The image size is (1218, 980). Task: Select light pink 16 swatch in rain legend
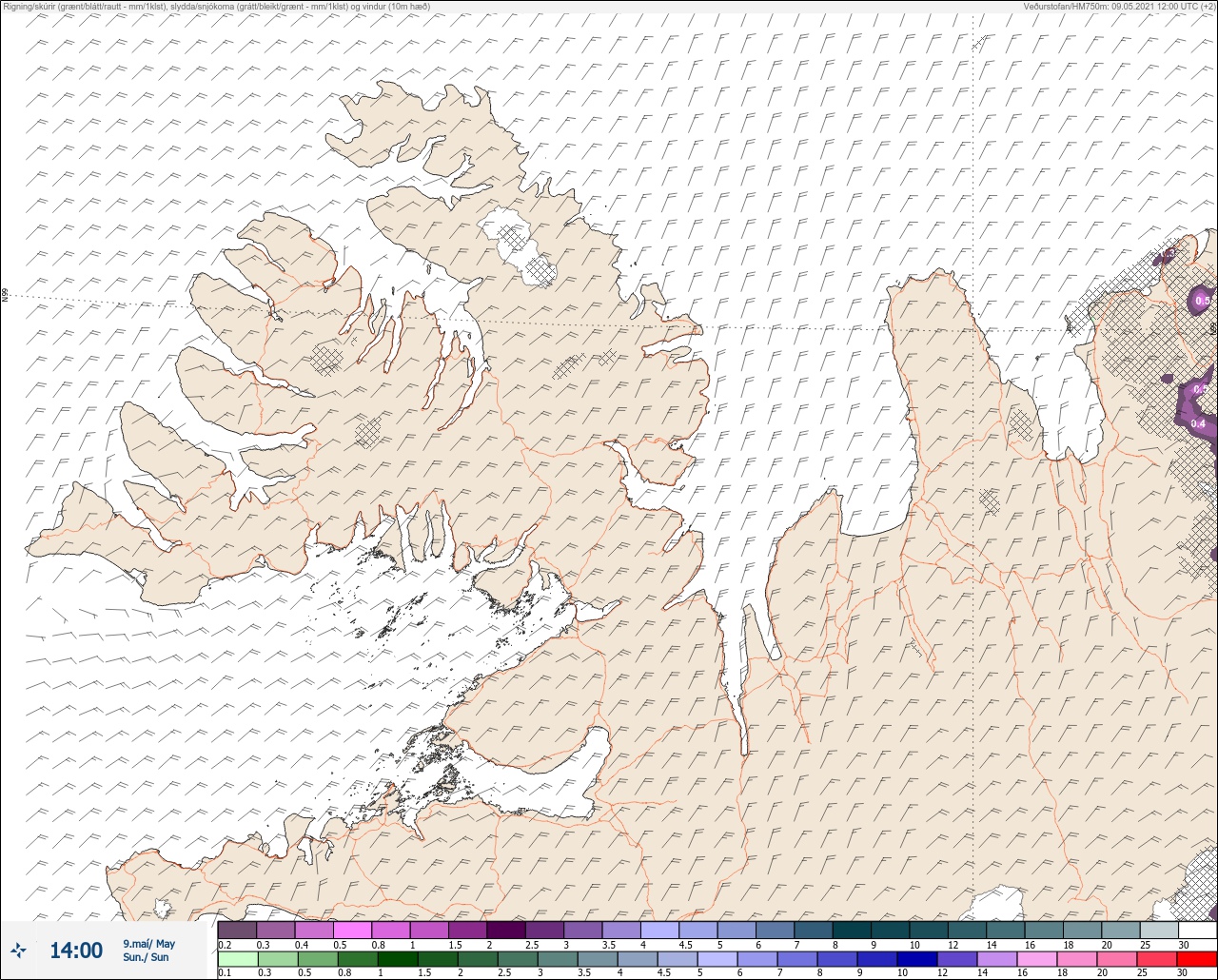click(x=1037, y=958)
